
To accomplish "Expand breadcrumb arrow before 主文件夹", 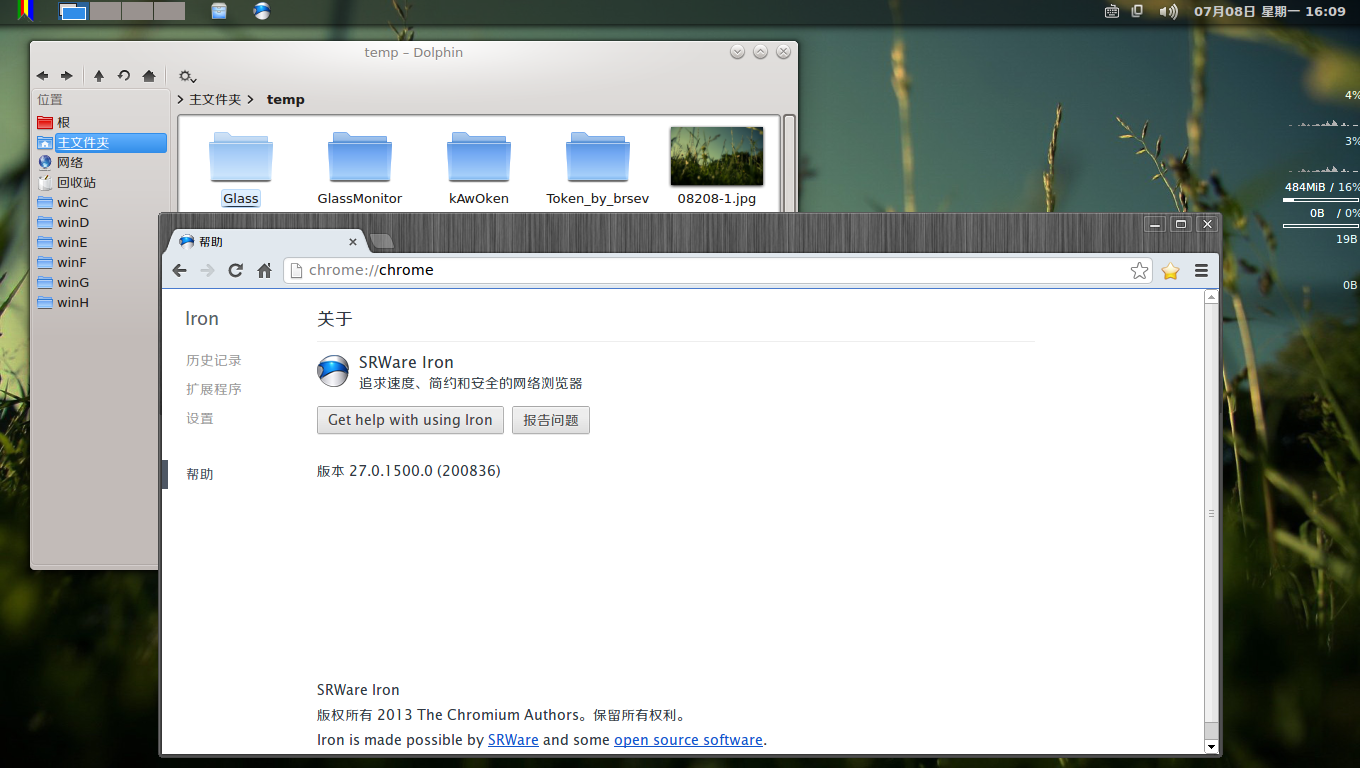I will click(x=181, y=100).
